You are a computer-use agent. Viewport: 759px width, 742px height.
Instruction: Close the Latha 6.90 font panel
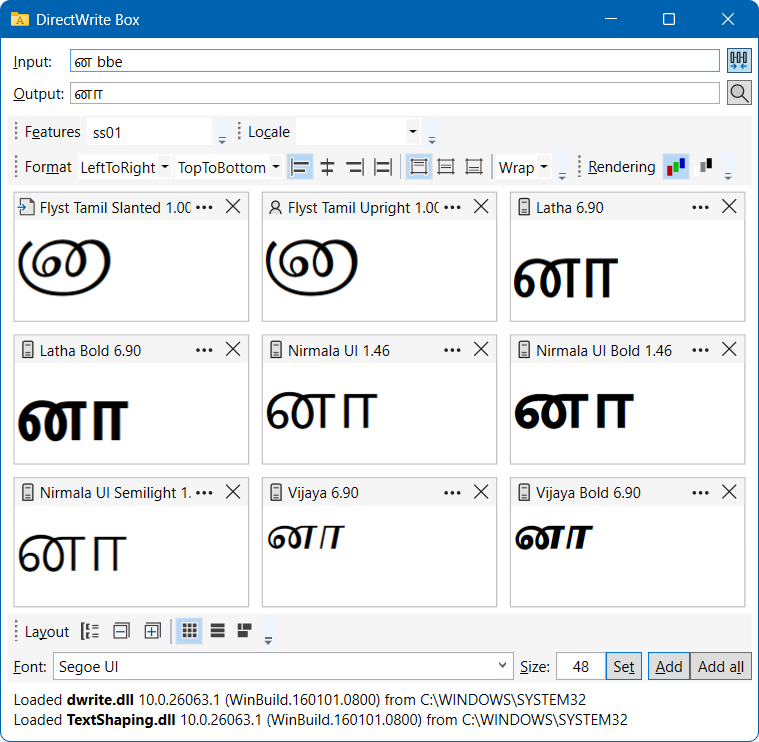pos(729,207)
